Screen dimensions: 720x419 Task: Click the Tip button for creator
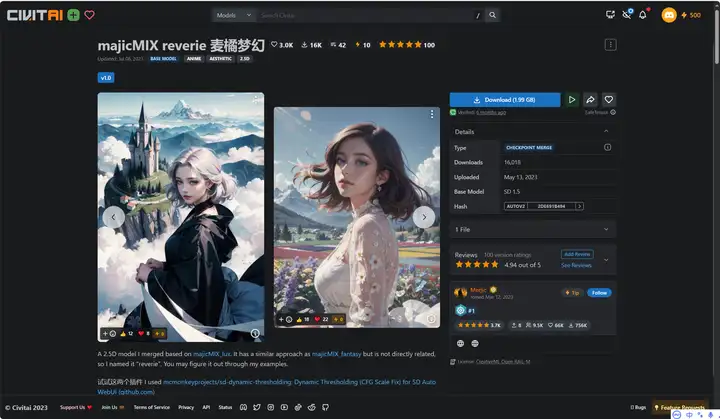[572, 293]
